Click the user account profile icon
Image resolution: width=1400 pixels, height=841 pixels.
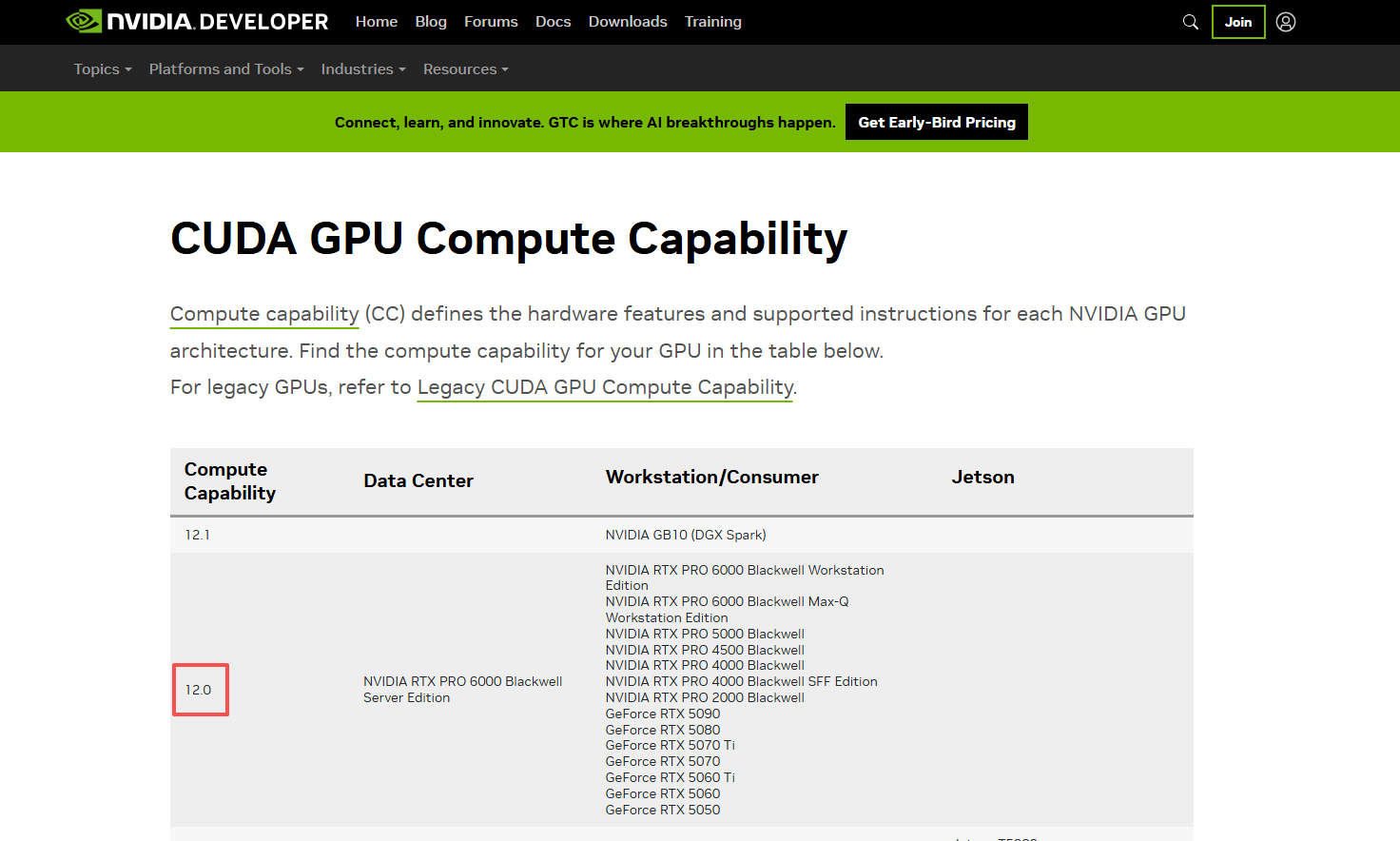pos(1286,22)
